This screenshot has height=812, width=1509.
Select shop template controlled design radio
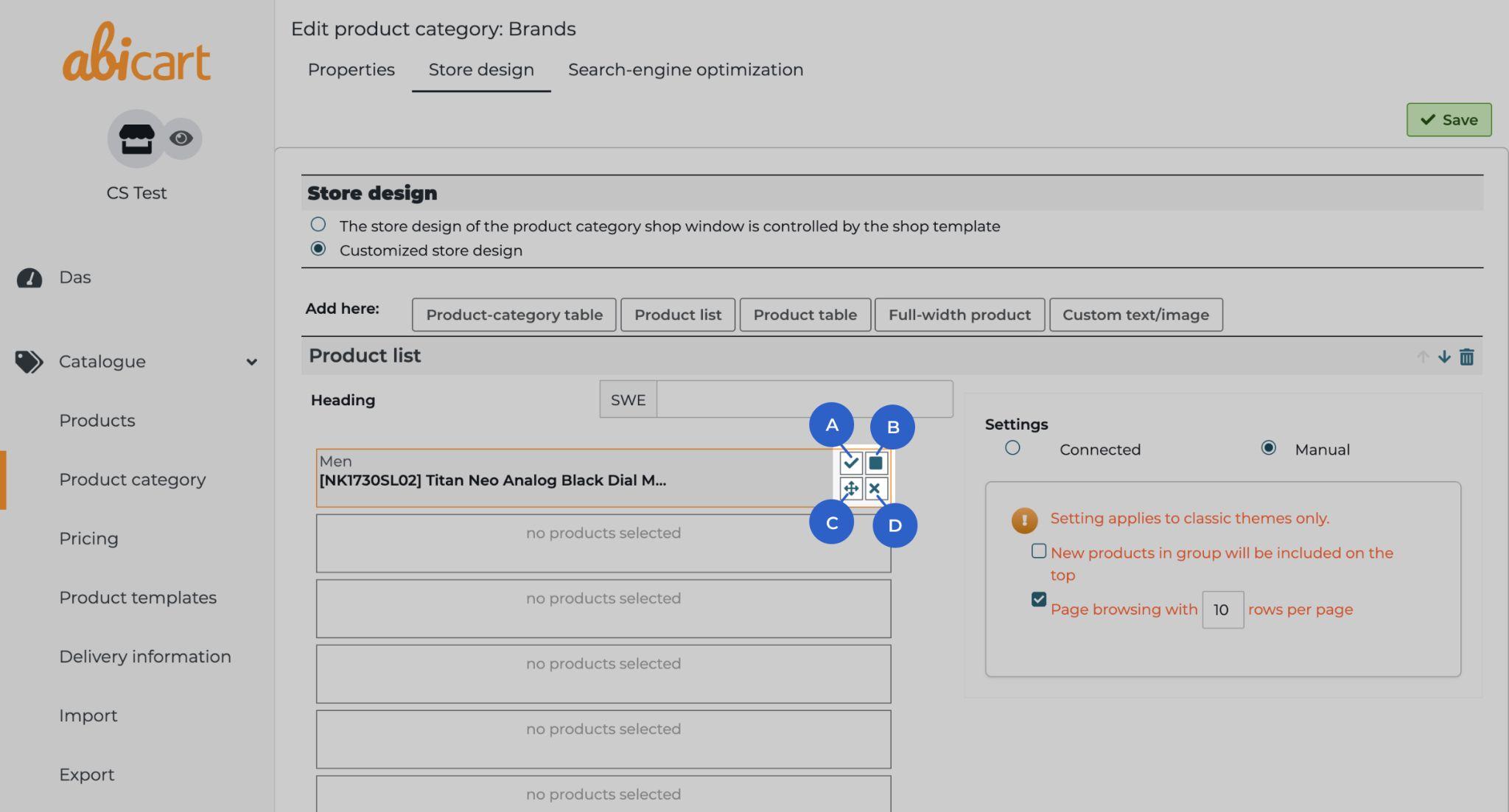[x=318, y=224]
